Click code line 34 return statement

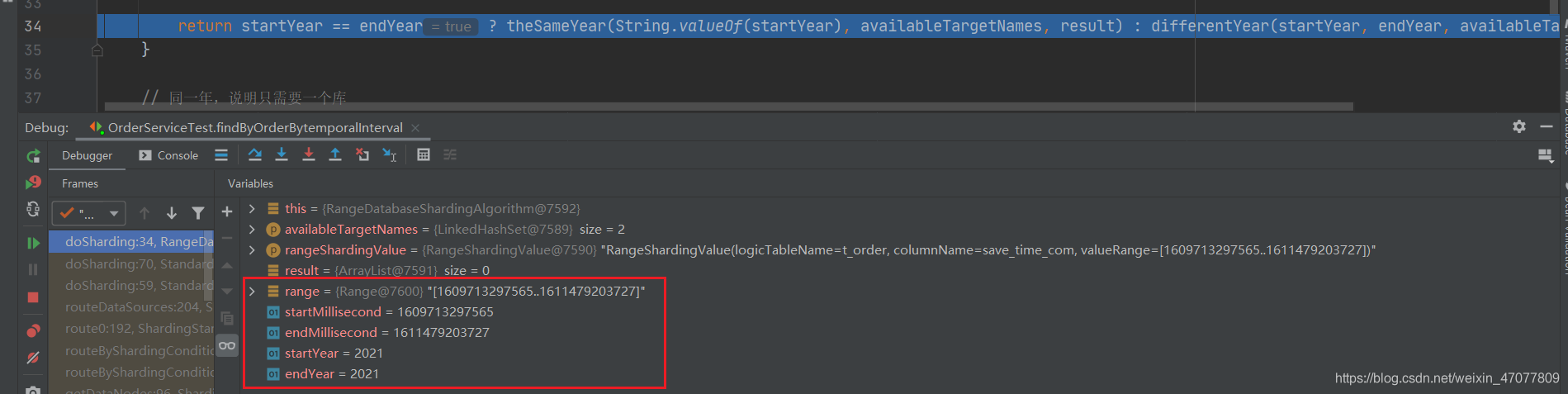(x=828, y=26)
